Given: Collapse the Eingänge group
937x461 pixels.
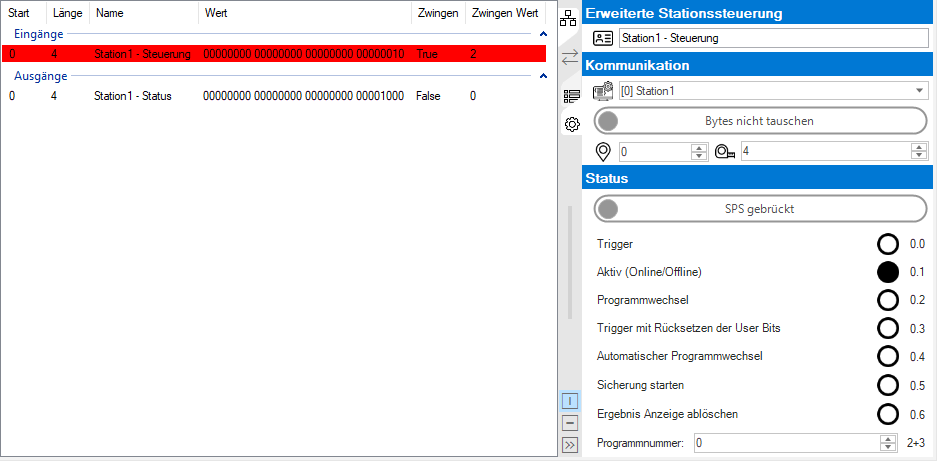Looking at the screenshot, I should (543, 34).
